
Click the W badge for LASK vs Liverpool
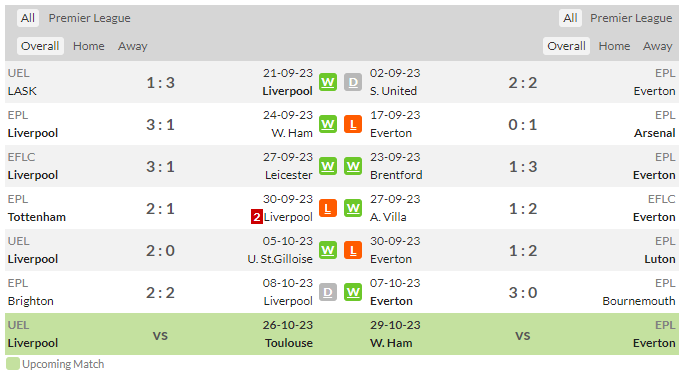(328, 82)
